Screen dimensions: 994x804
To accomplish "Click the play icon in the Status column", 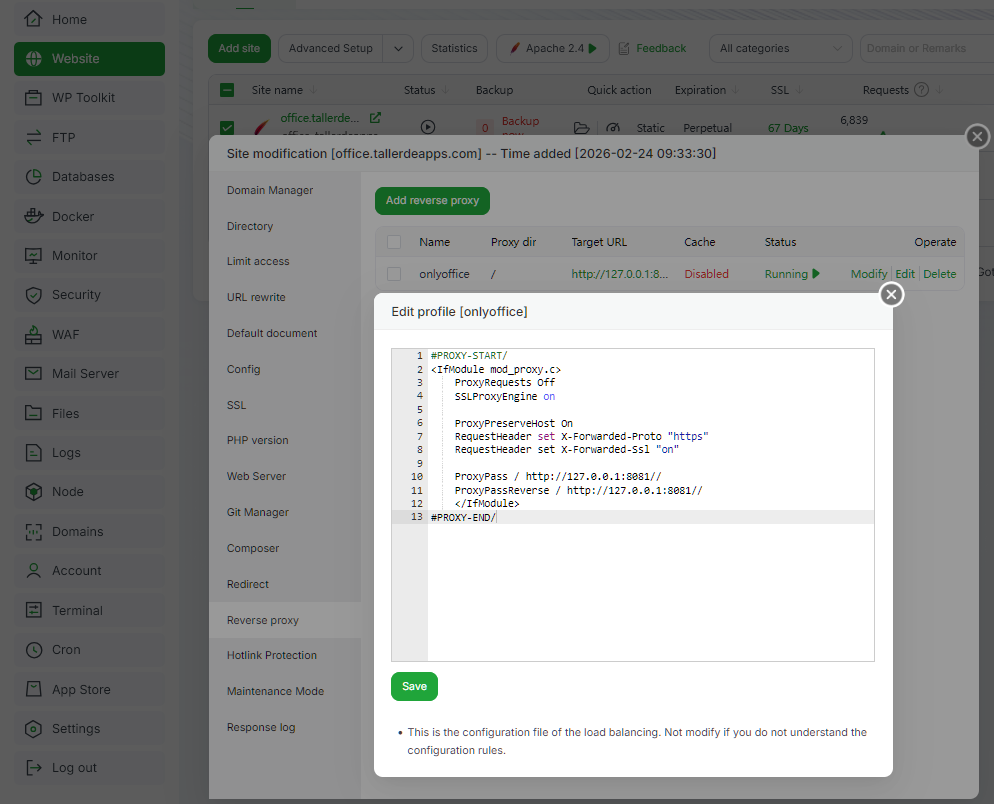I will tap(428, 127).
